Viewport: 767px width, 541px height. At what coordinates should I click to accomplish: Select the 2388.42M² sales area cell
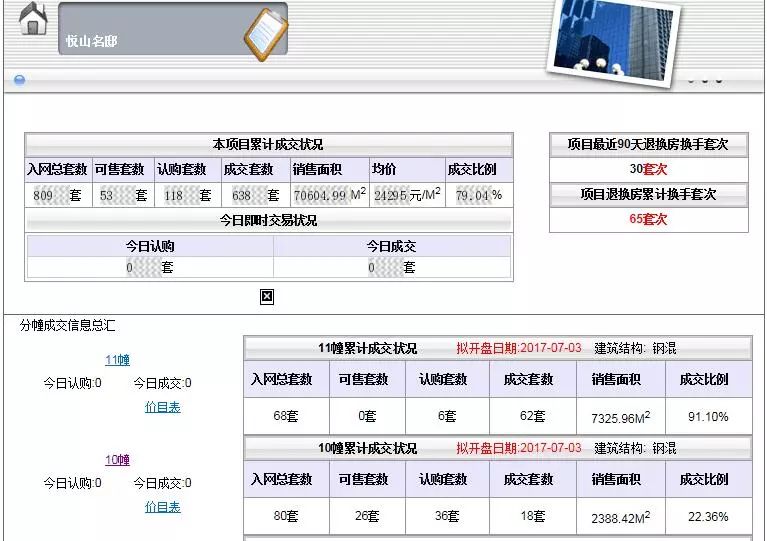(x=621, y=517)
